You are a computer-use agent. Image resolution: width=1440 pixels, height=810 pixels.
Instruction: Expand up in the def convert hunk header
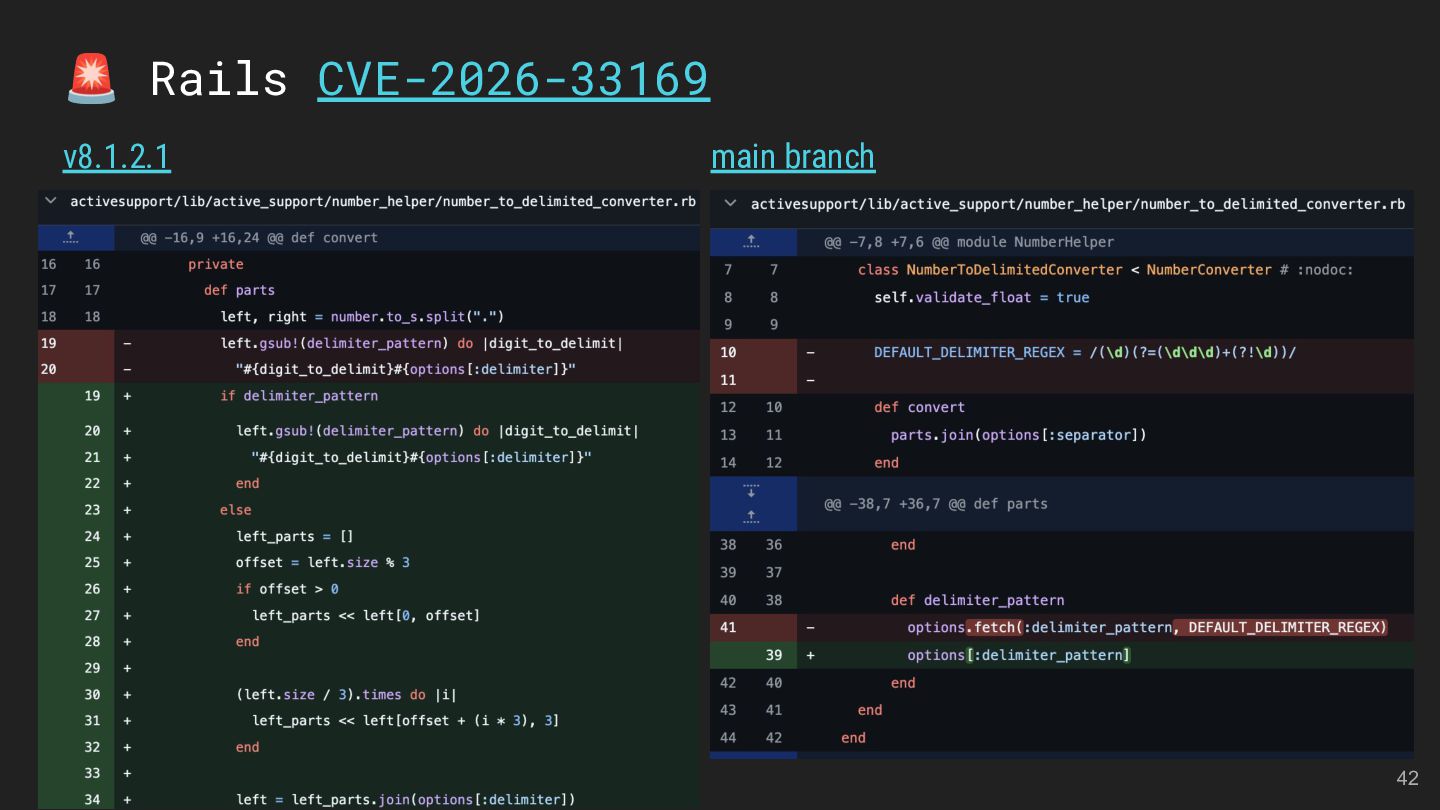coord(70,237)
